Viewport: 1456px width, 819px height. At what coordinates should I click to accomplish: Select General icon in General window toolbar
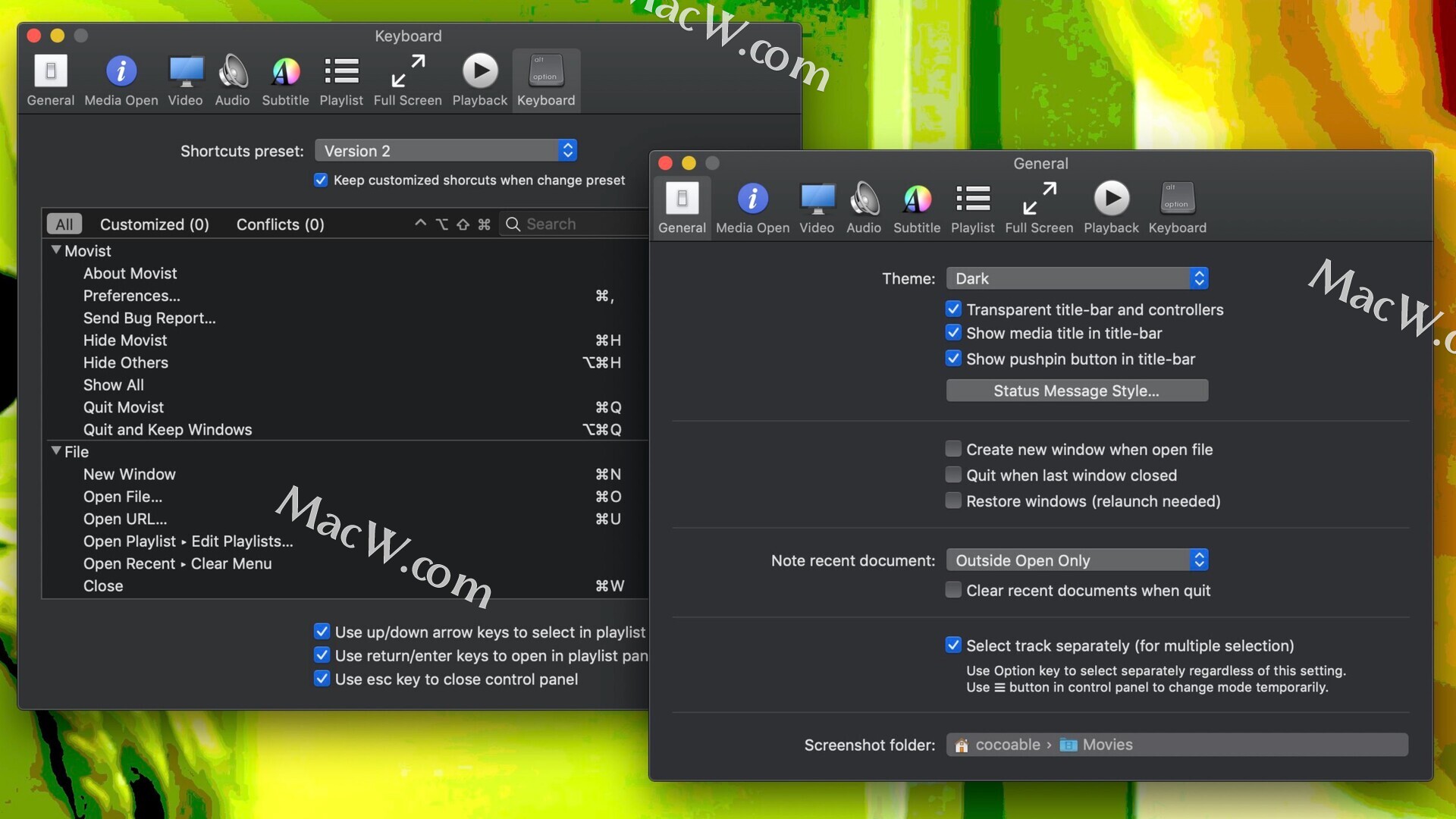[x=682, y=208]
